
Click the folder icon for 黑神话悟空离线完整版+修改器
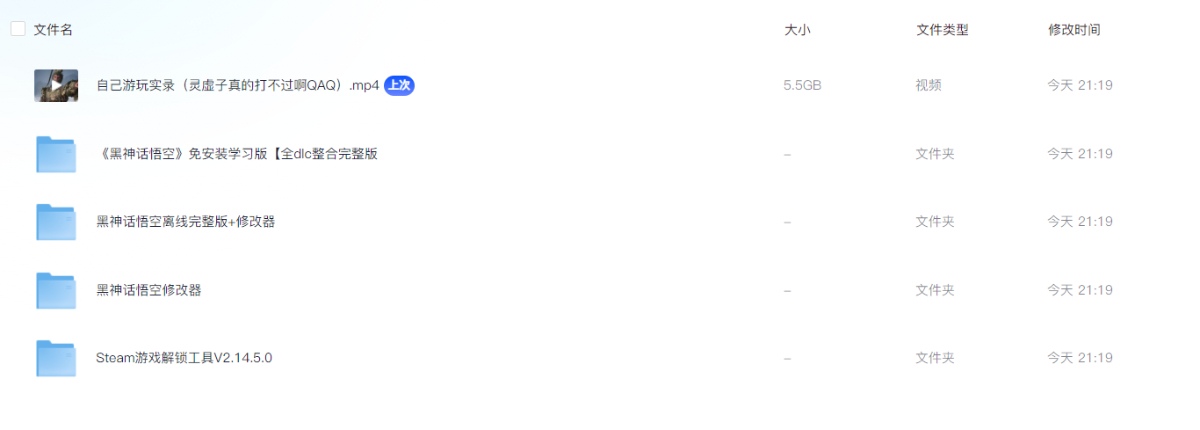(x=56, y=222)
